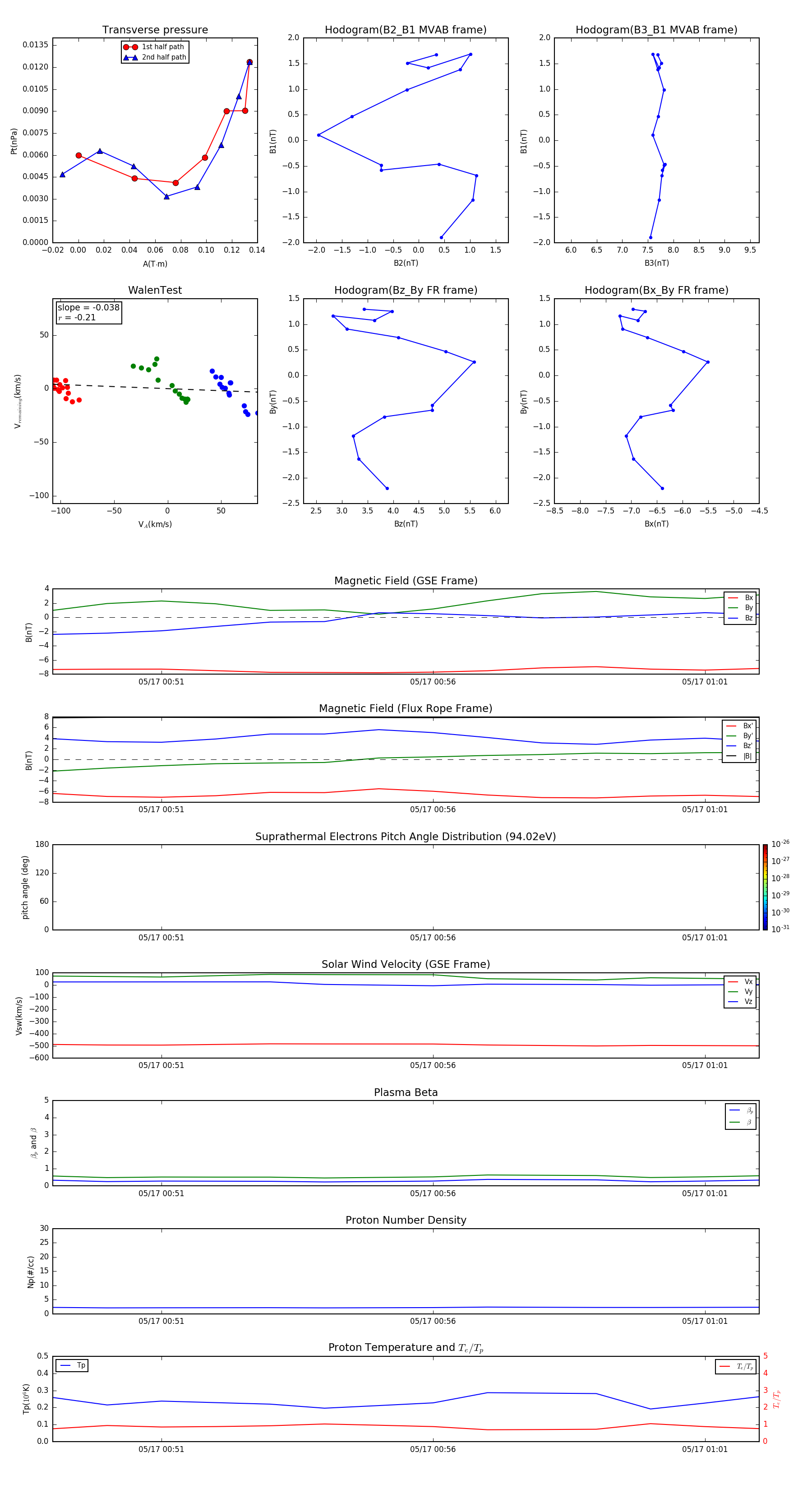Select the 'Vx' velocity legend entry
This screenshot has width=812, height=1489.
(740, 982)
